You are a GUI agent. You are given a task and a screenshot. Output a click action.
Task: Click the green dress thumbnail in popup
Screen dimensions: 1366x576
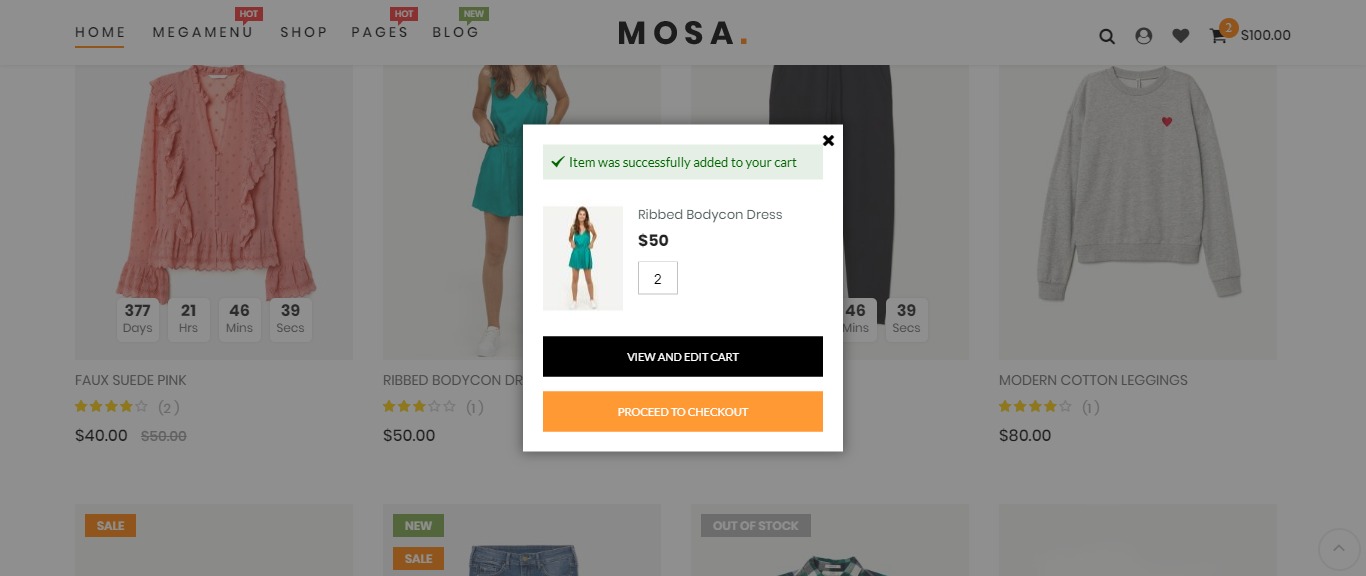click(x=583, y=259)
